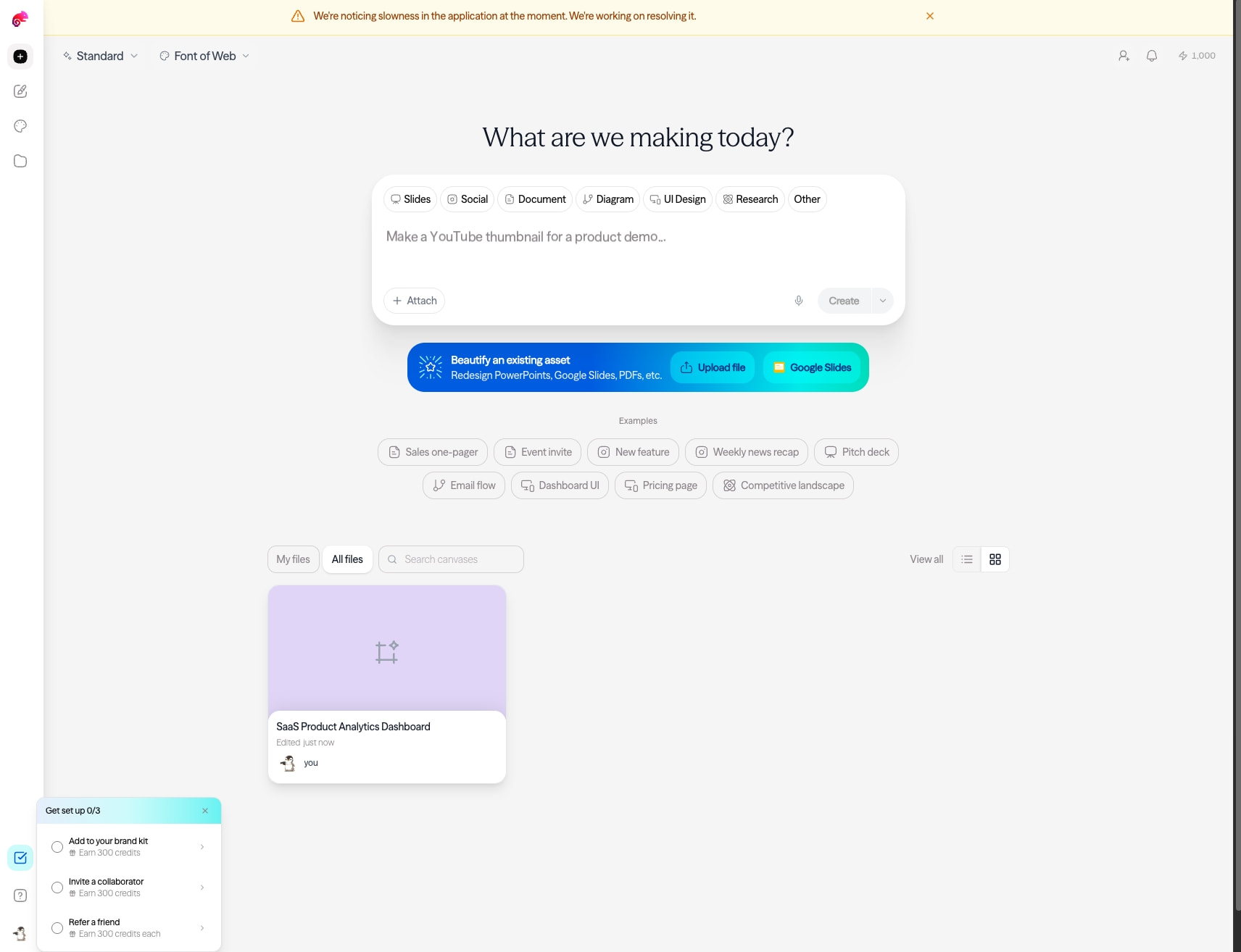Open the edit pencil icon in sidebar
The width and height of the screenshot is (1241, 952).
coord(20,91)
